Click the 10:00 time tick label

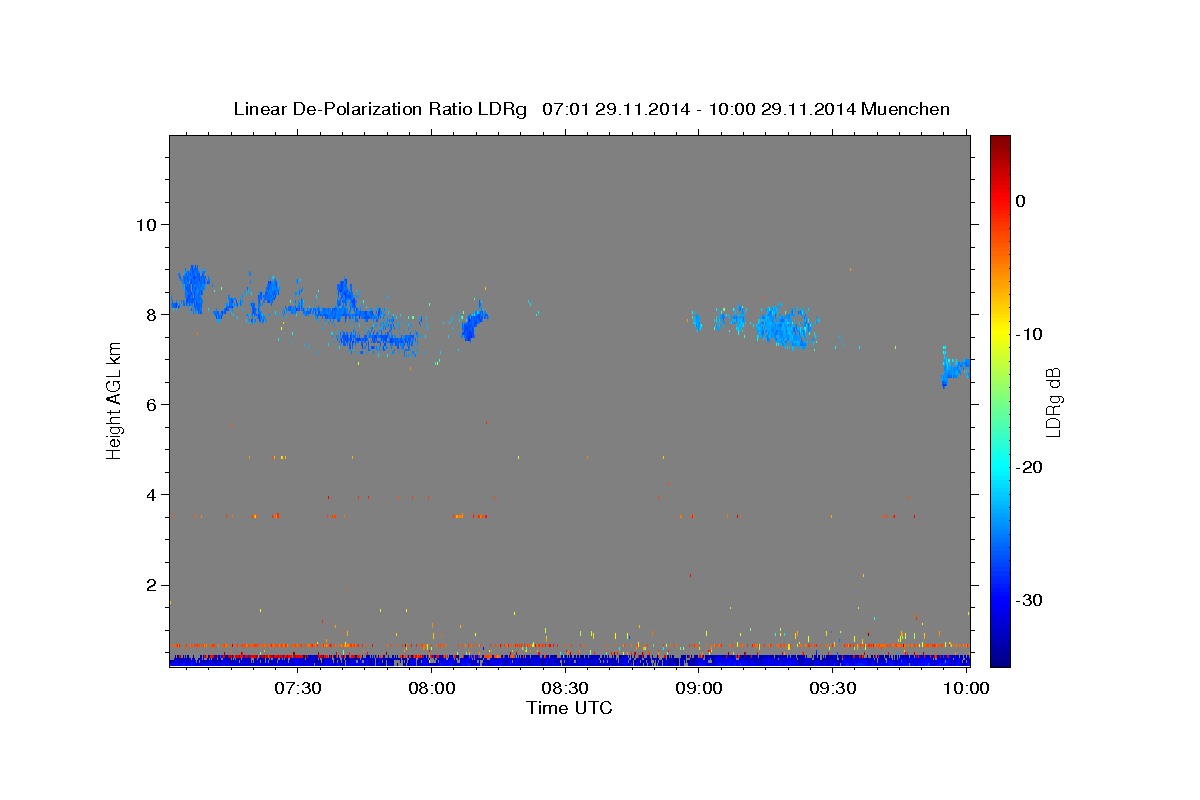tap(967, 688)
